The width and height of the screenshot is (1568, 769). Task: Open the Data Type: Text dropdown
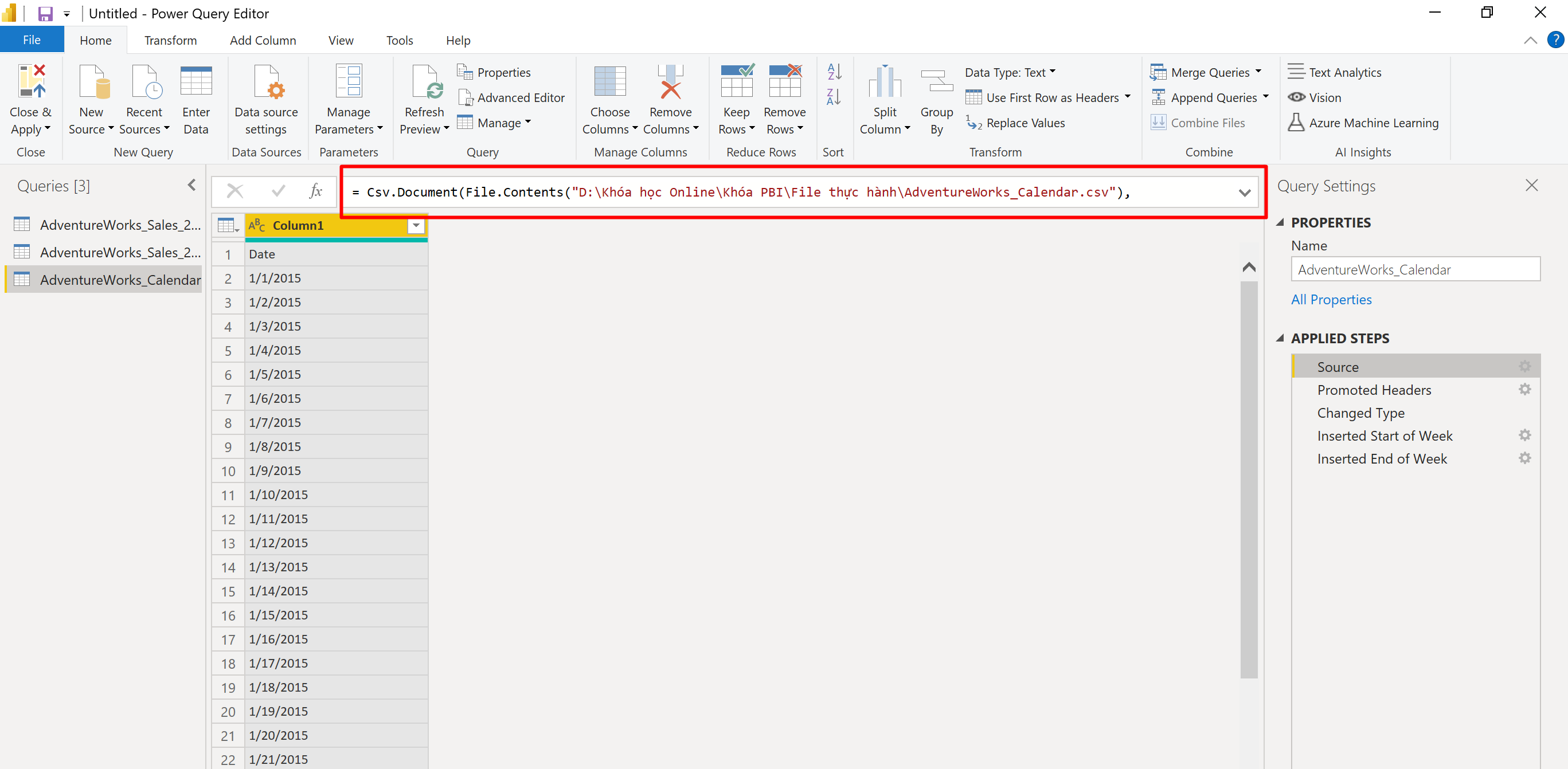click(1010, 72)
